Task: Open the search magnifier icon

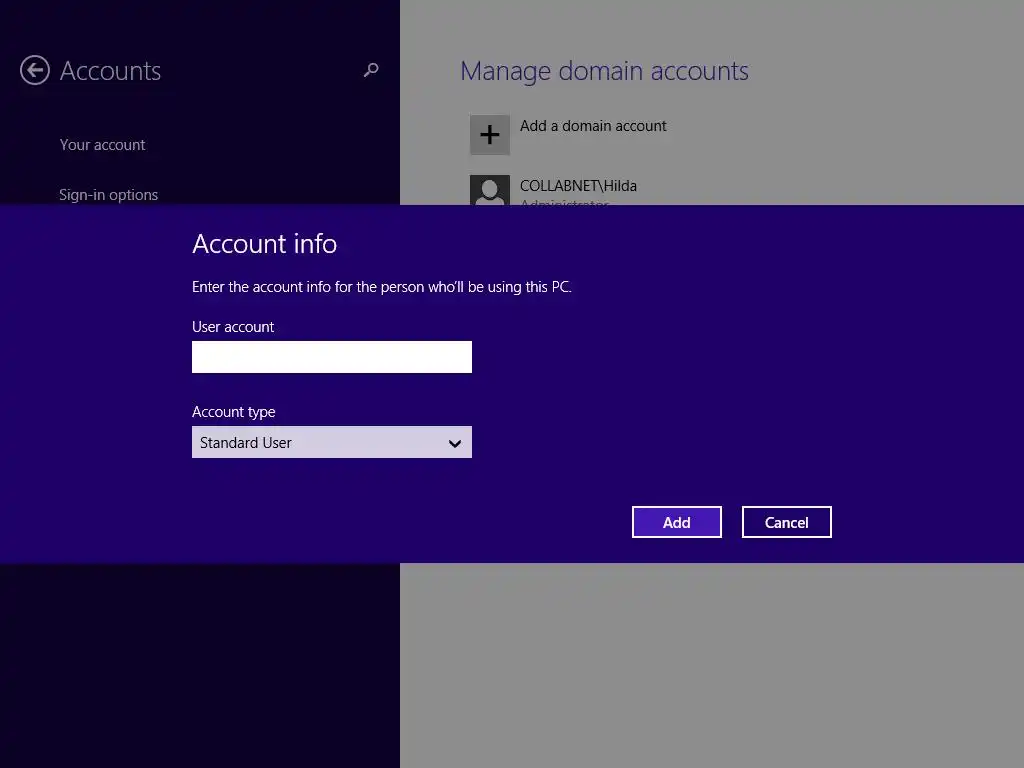Action: click(x=371, y=70)
